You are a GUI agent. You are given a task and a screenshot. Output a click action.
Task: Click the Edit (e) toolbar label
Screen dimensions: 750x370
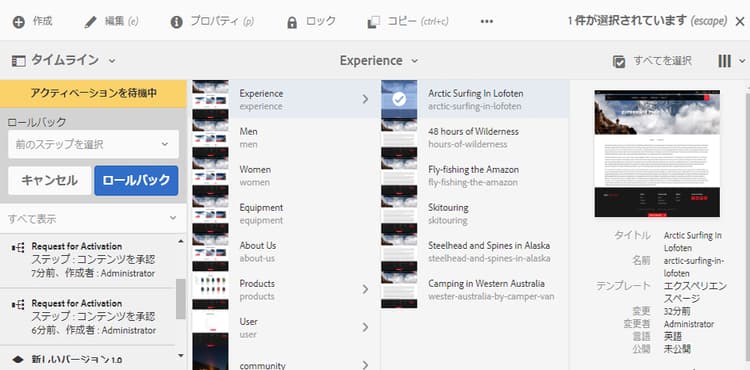click(x=121, y=22)
